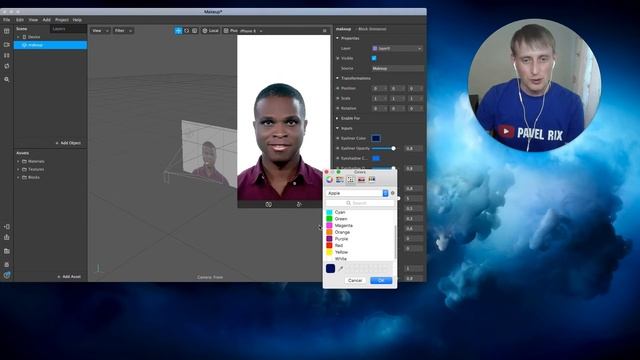The image size is (640, 360).
Task: Click the magnifier search icon in left sidebar
Action: (7, 79)
